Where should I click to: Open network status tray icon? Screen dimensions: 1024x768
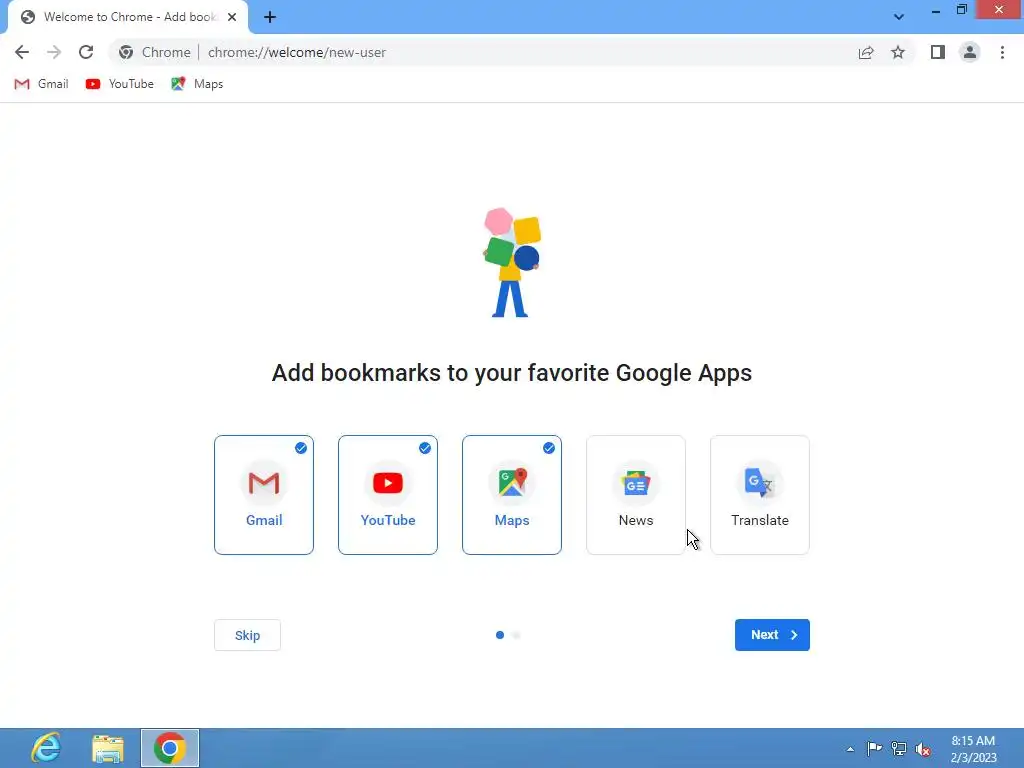click(x=899, y=749)
